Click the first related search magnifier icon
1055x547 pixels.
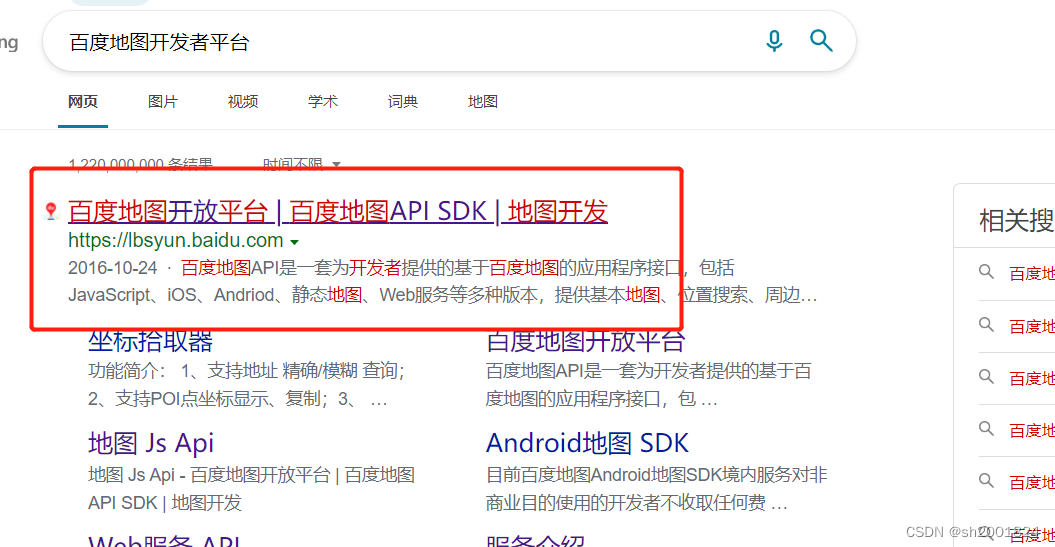coord(986,272)
